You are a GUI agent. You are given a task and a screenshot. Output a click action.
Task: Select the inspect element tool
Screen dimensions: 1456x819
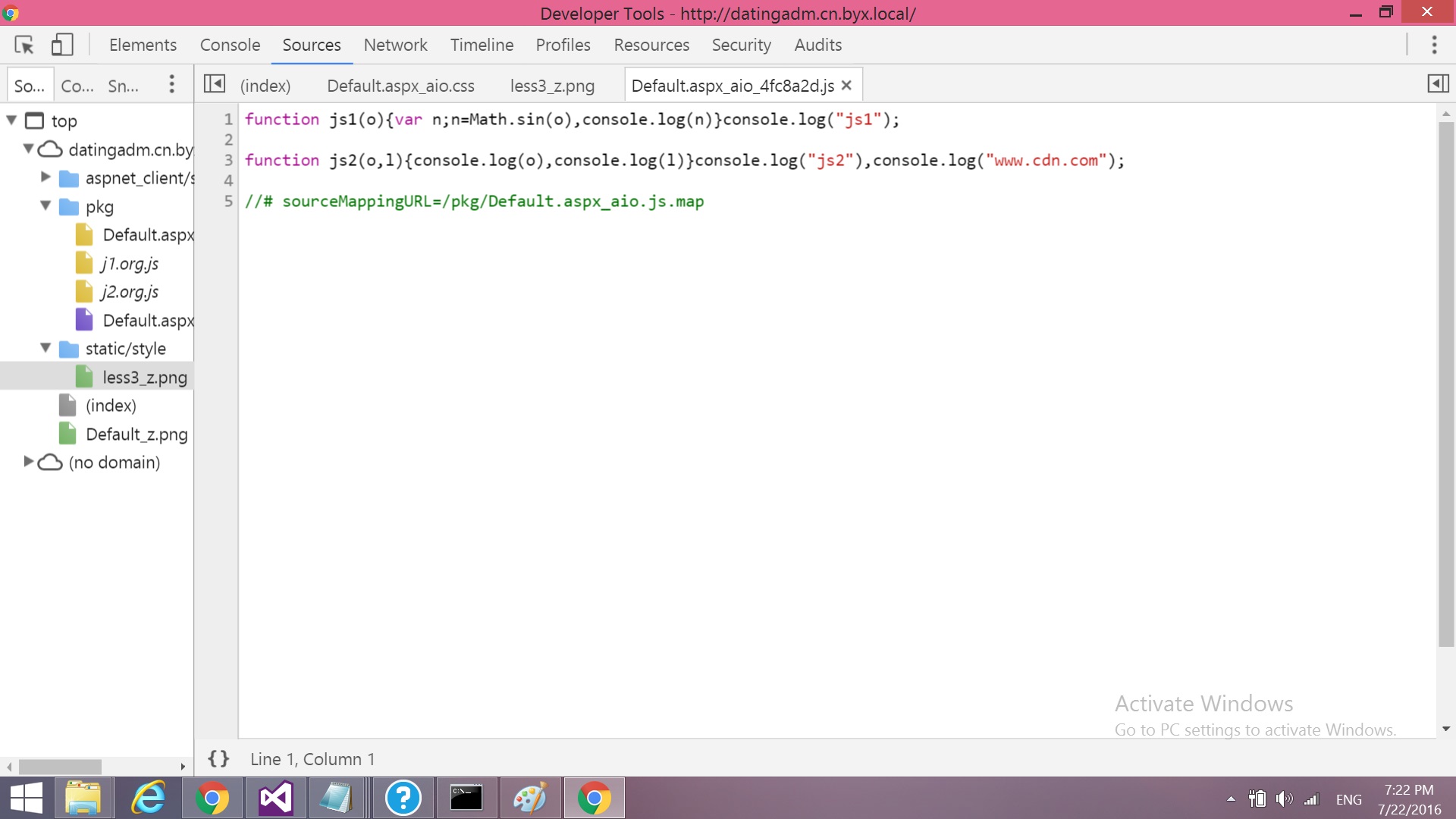click(x=24, y=45)
